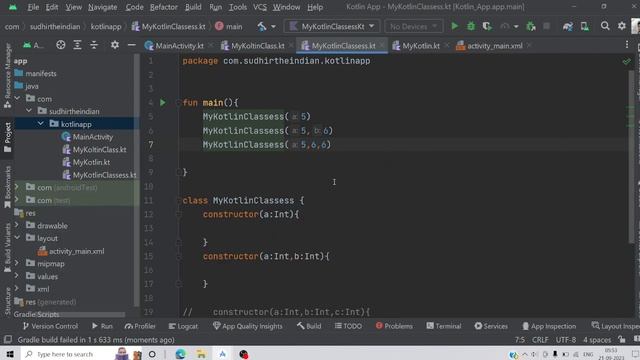The image size is (640, 360).
Task: Click Run with Coverage icon
Action: [x=487, y=26]
